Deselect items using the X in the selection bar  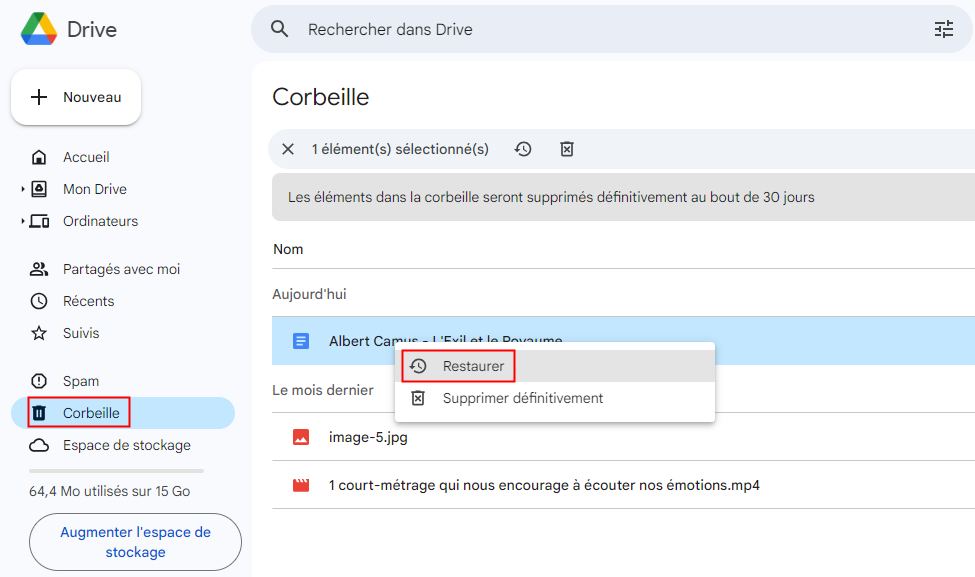(287, 148)
